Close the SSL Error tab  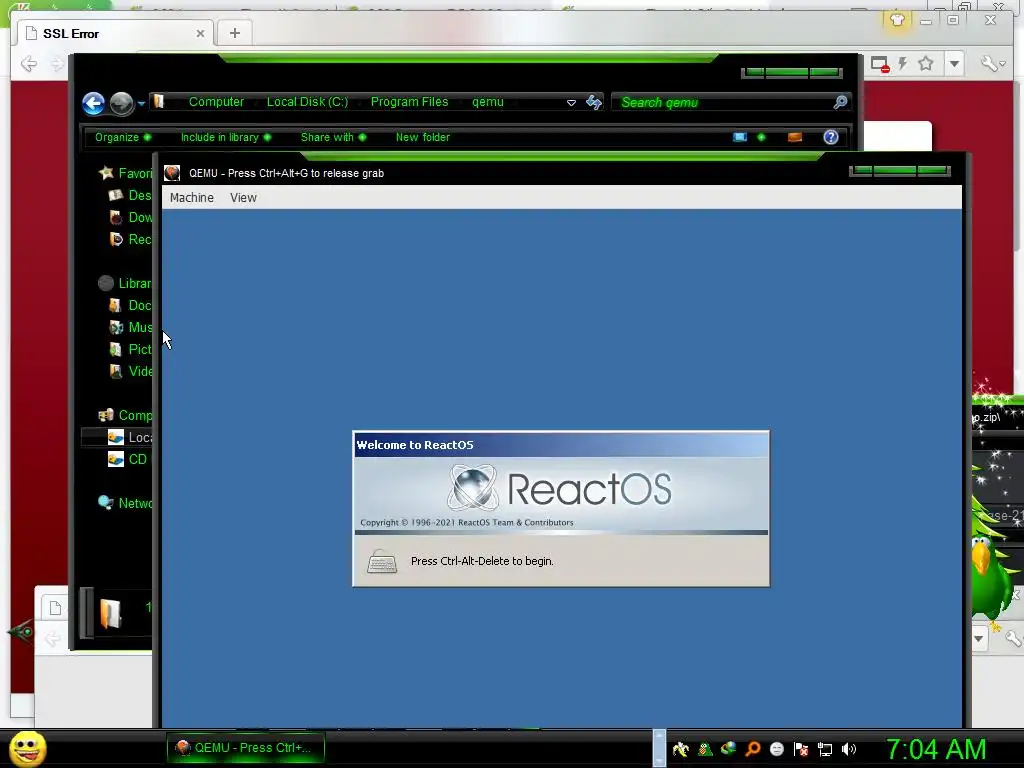200,33
